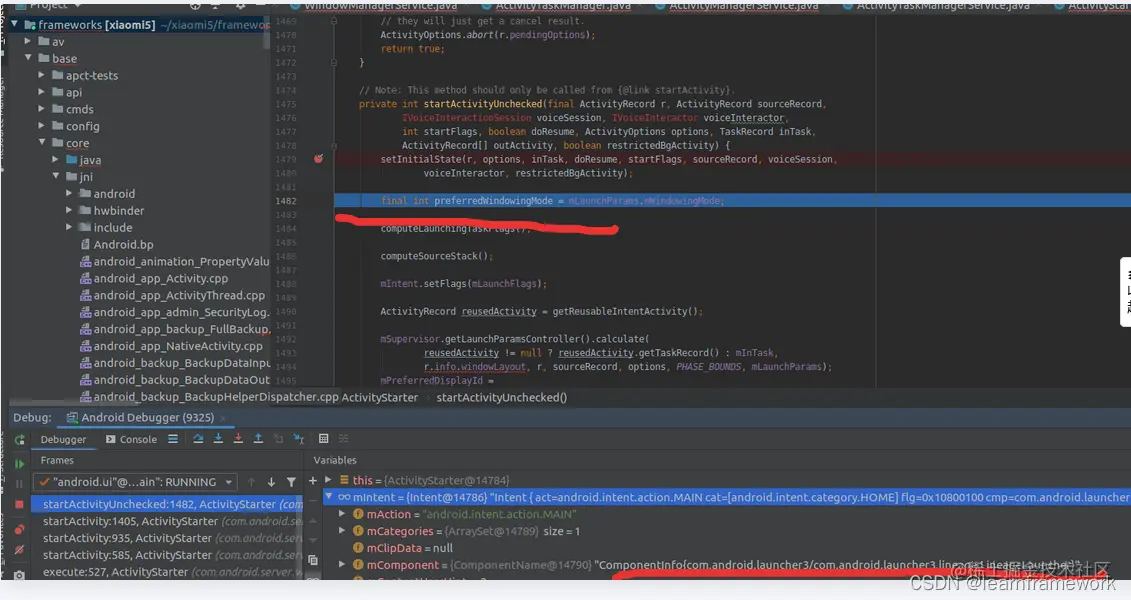Open the Android.bp file
The height and width of the screenshot is (600, 1131).
pyautogui.click(x=116, y=244)
